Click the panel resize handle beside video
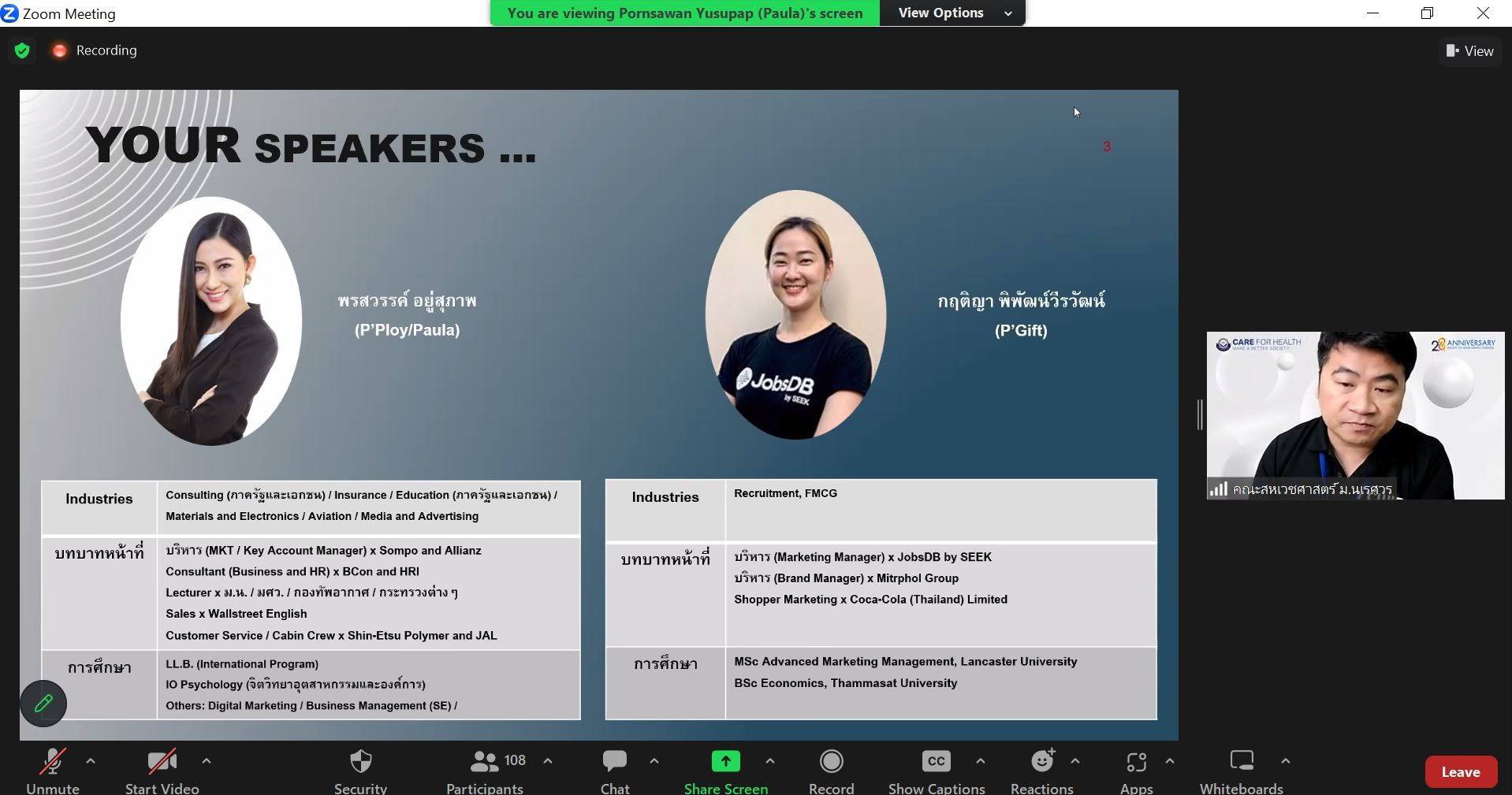Viewport: 1512px width, 795px height. click(x=1200, y=414)
